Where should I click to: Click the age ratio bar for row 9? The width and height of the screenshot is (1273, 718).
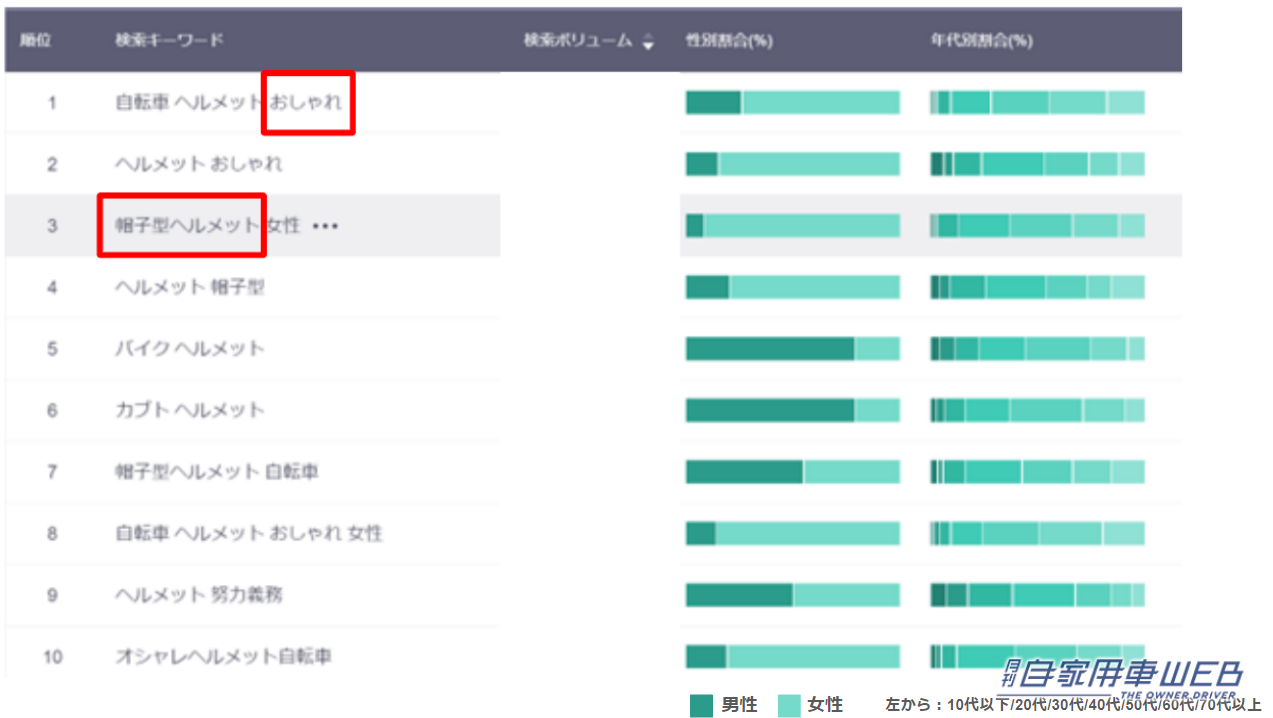click(x=1037, y=595)
